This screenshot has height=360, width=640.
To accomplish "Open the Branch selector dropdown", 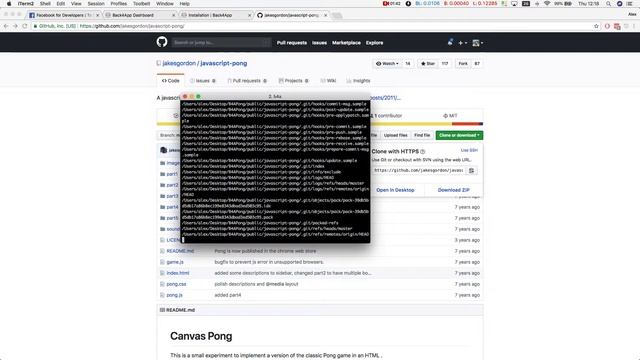I will tap(169, 135).
